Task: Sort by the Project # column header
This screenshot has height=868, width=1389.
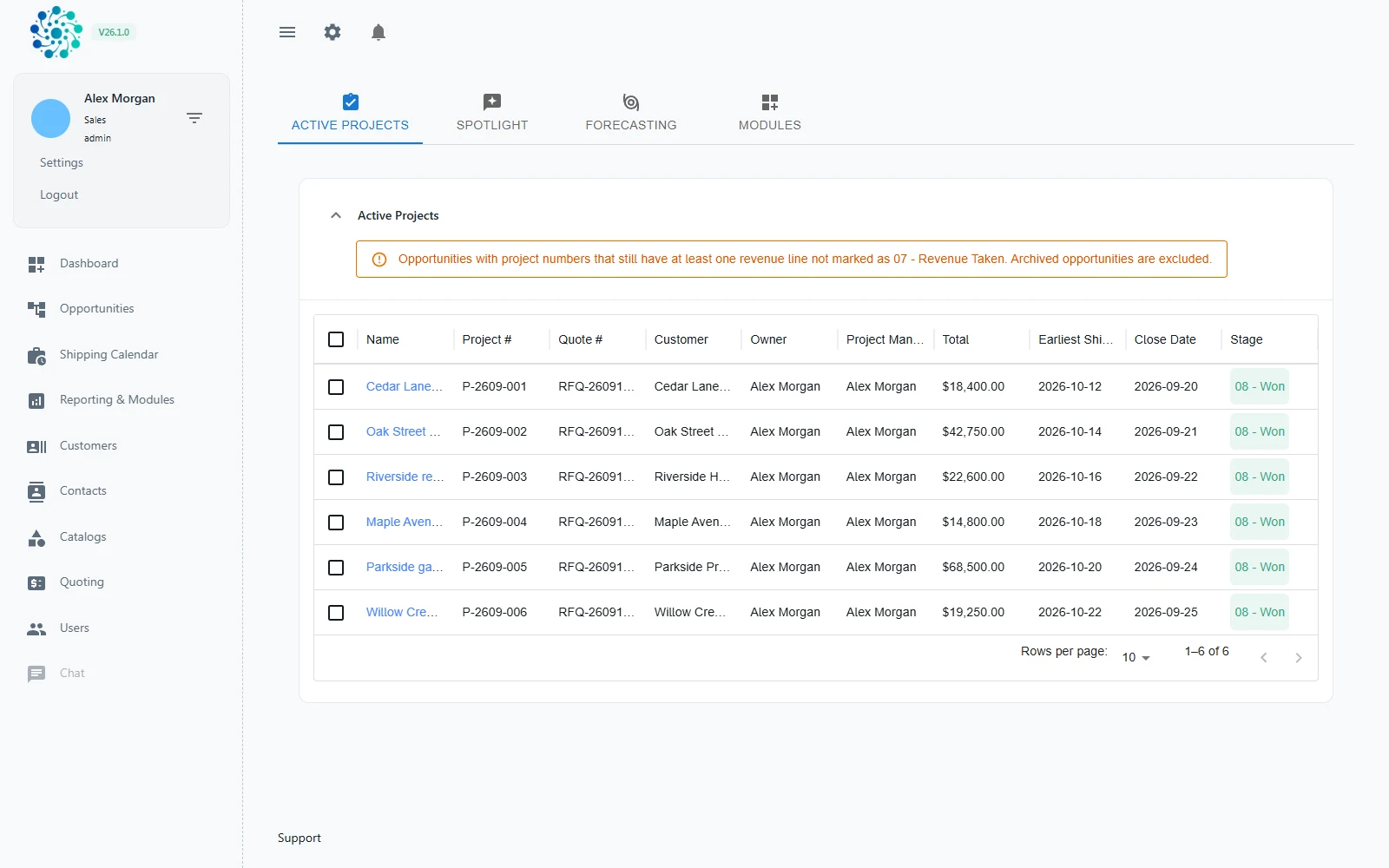Action: click(487, 339)
